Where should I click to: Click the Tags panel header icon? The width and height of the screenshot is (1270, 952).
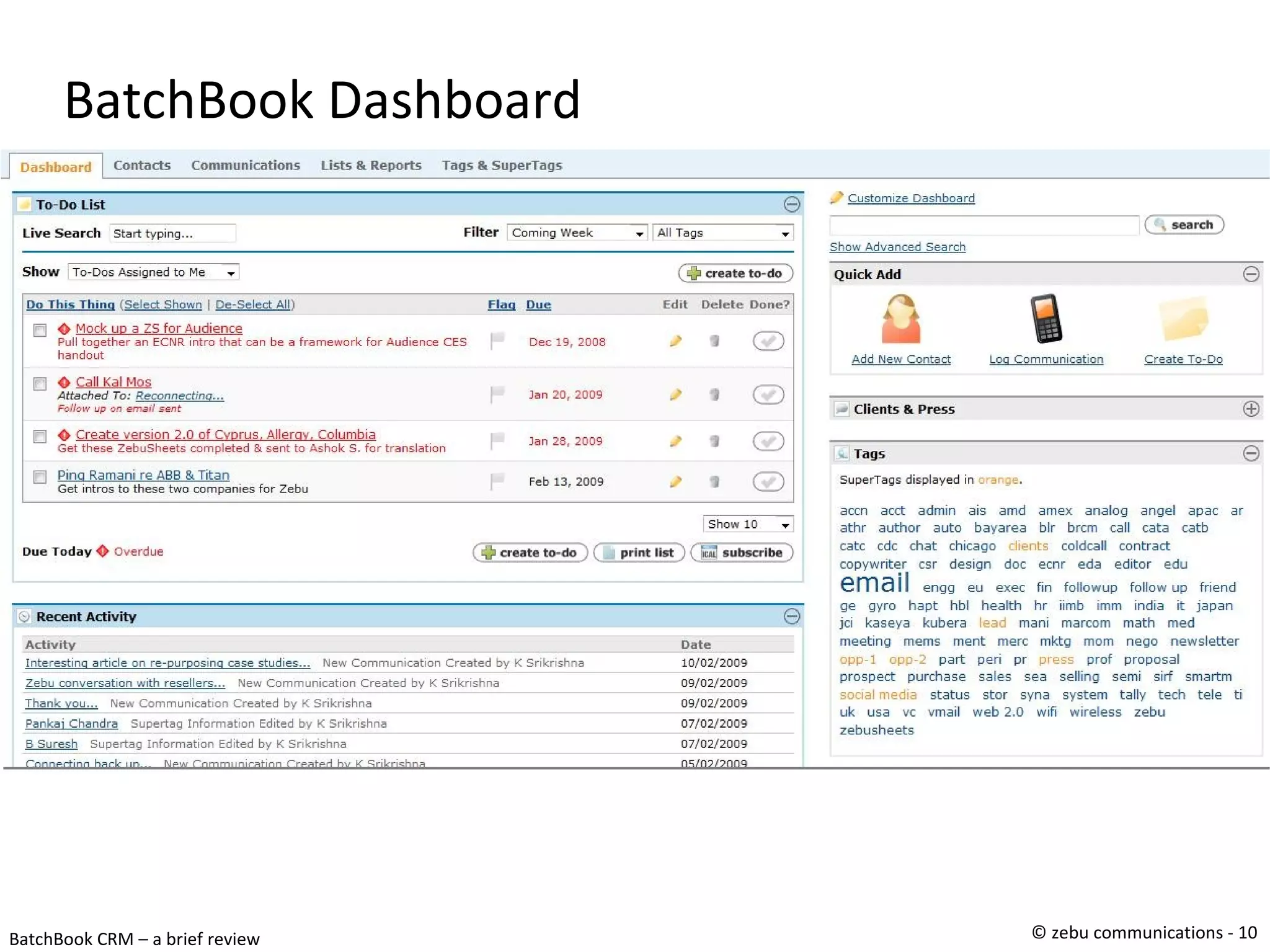pyautogui.click(x=841, y=453)
